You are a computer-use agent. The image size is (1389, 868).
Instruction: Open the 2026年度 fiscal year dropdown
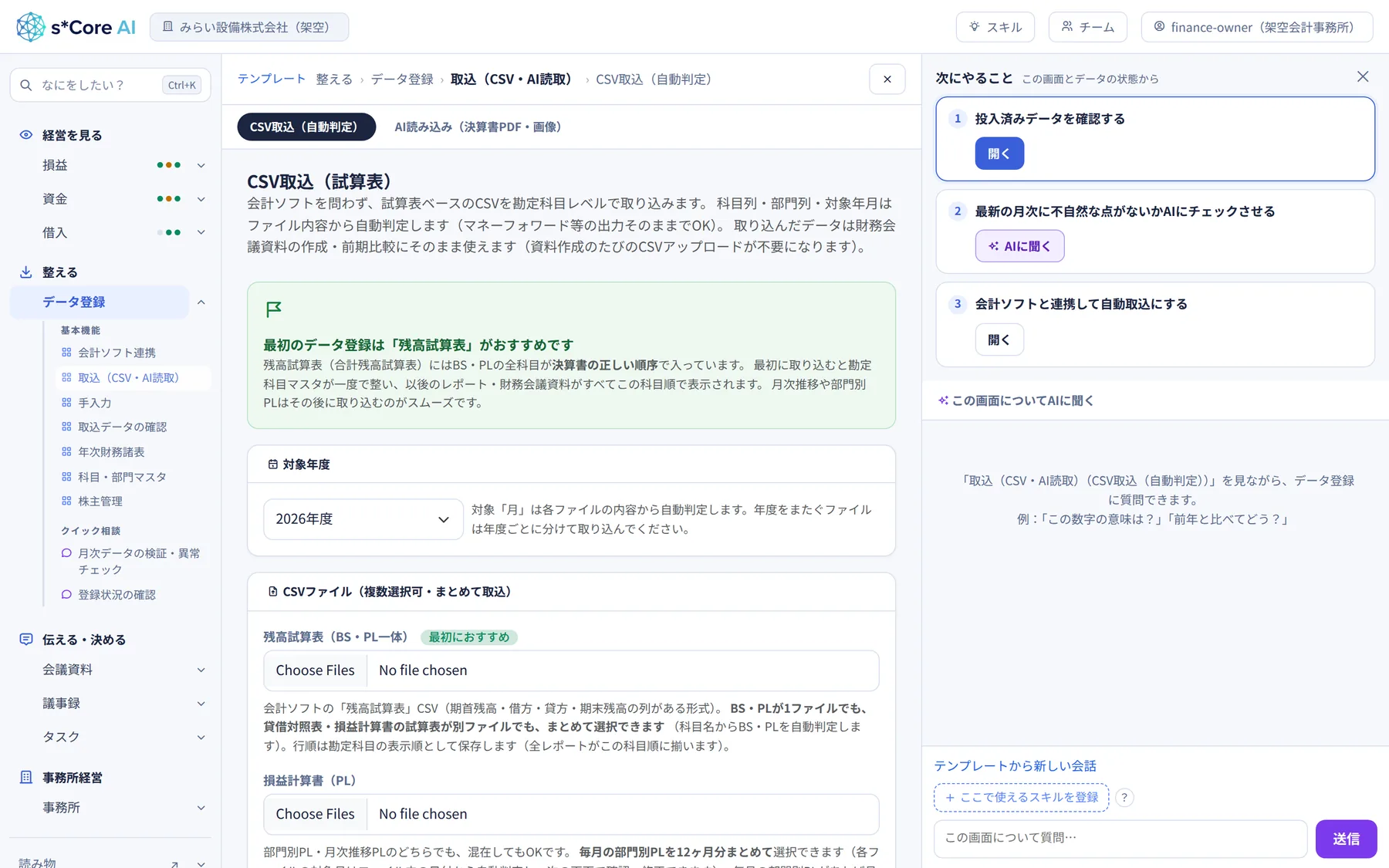(363, 519)
